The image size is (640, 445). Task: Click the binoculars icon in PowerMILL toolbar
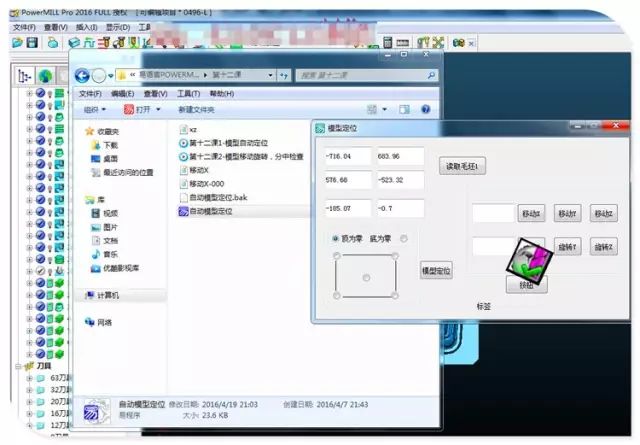click(x=458, y=43)
